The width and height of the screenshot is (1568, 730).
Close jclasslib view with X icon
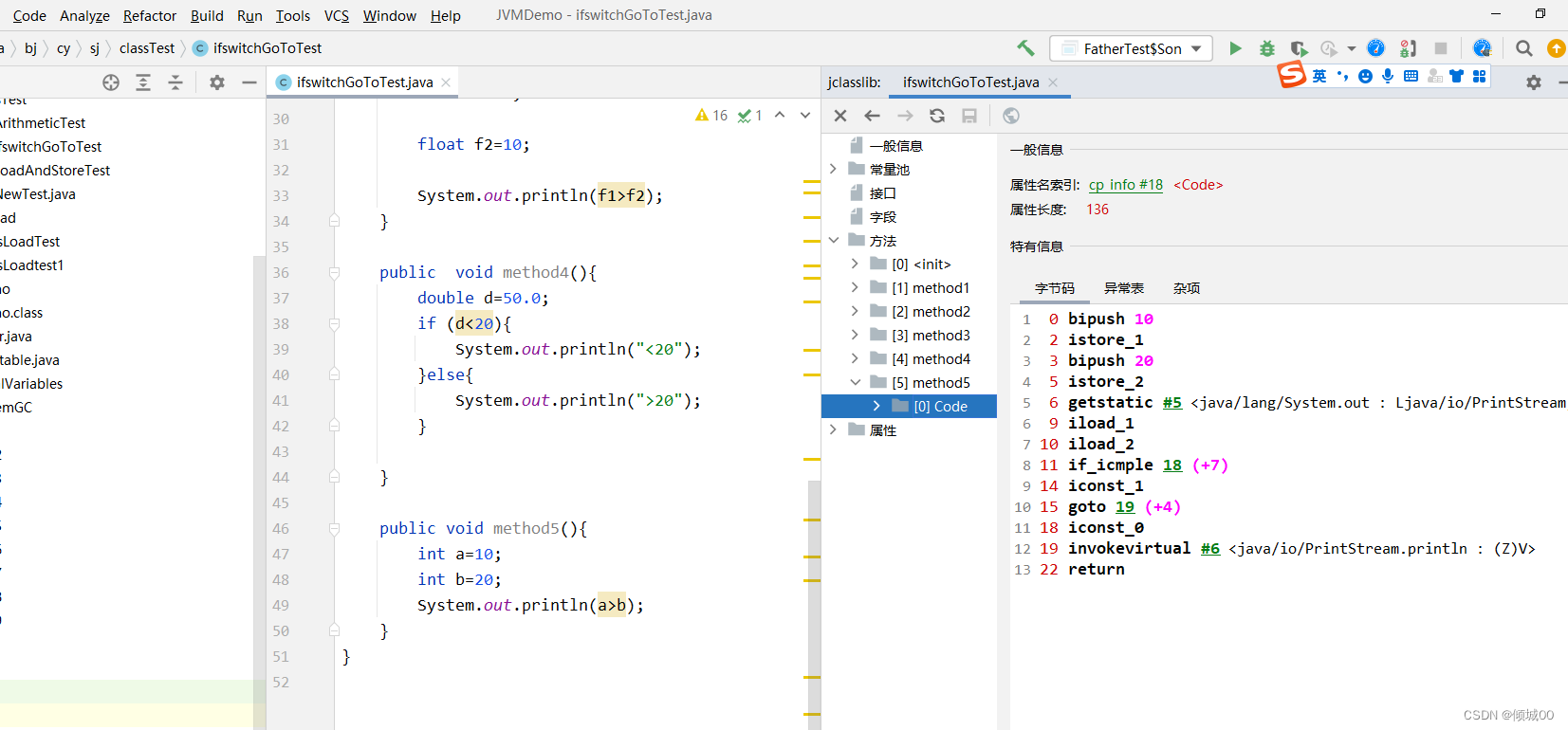tap(840, 116)
